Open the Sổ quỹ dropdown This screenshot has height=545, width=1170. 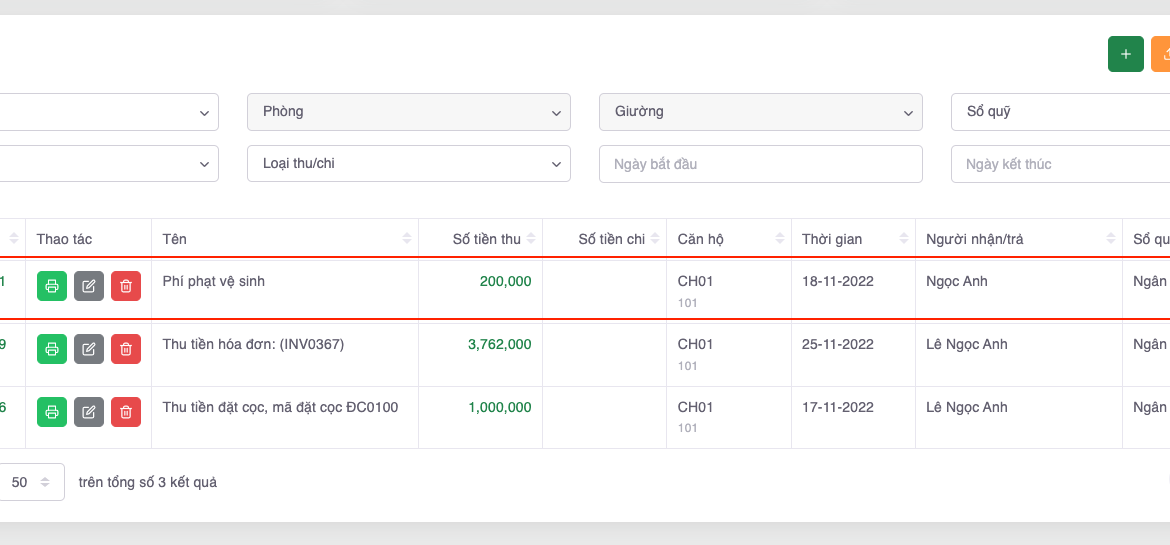(x=1060, y=112)
